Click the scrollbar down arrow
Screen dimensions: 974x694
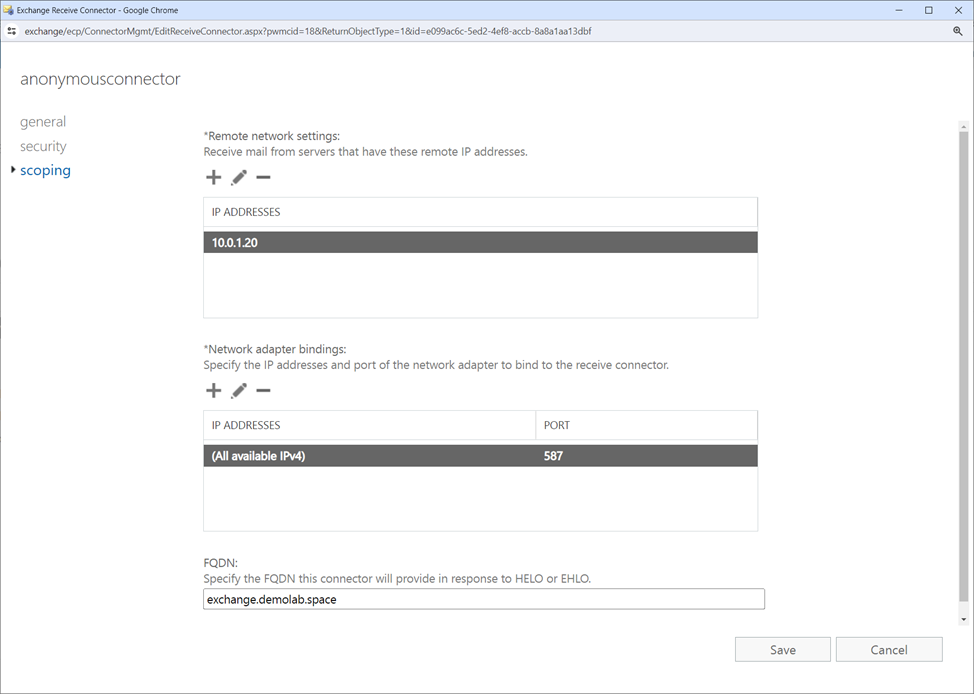[x=963, y=617]
